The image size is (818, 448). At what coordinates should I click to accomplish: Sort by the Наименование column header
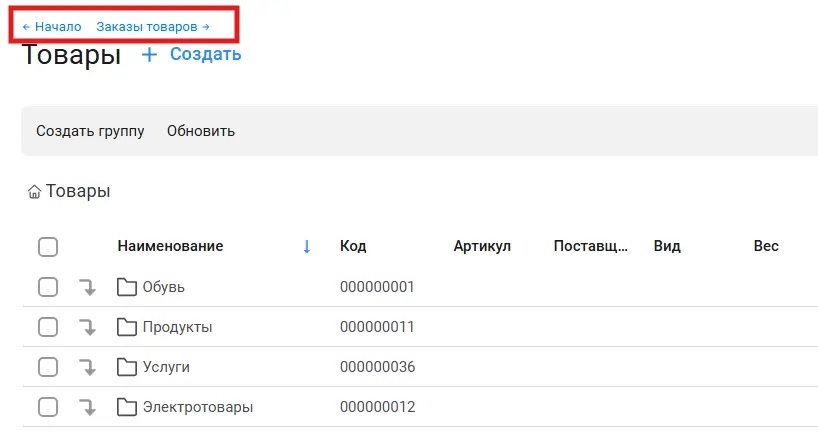171,246
